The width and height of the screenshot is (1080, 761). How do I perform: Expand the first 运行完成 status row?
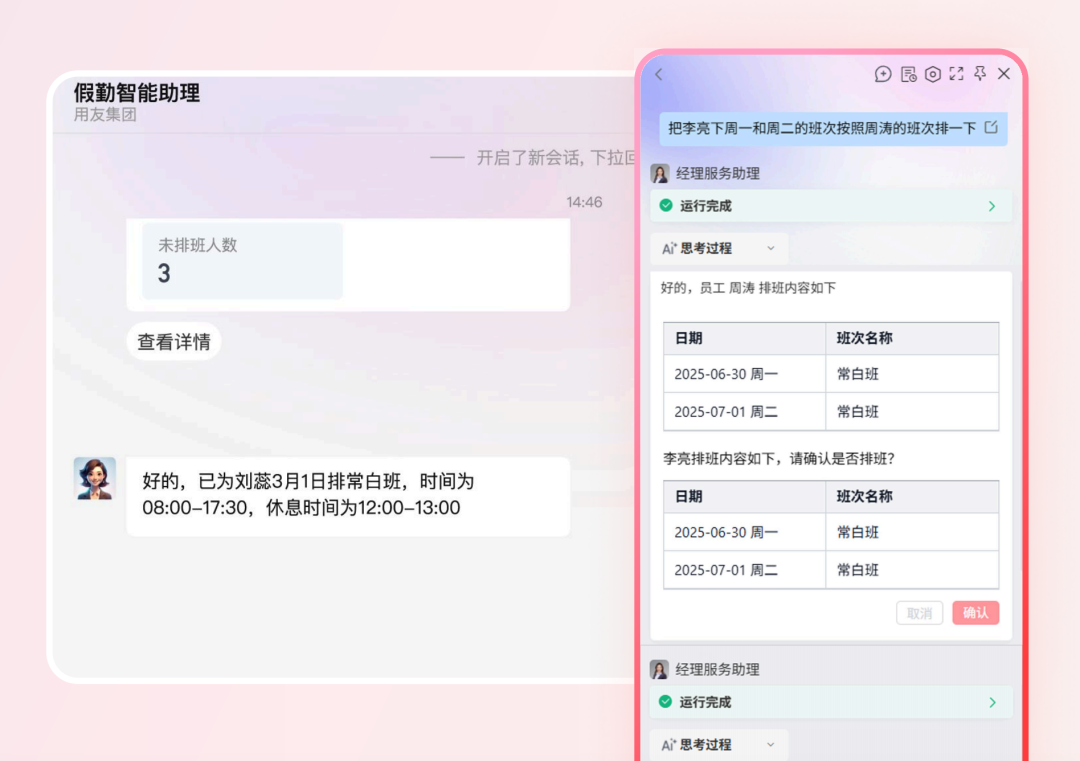coord(991,206)
